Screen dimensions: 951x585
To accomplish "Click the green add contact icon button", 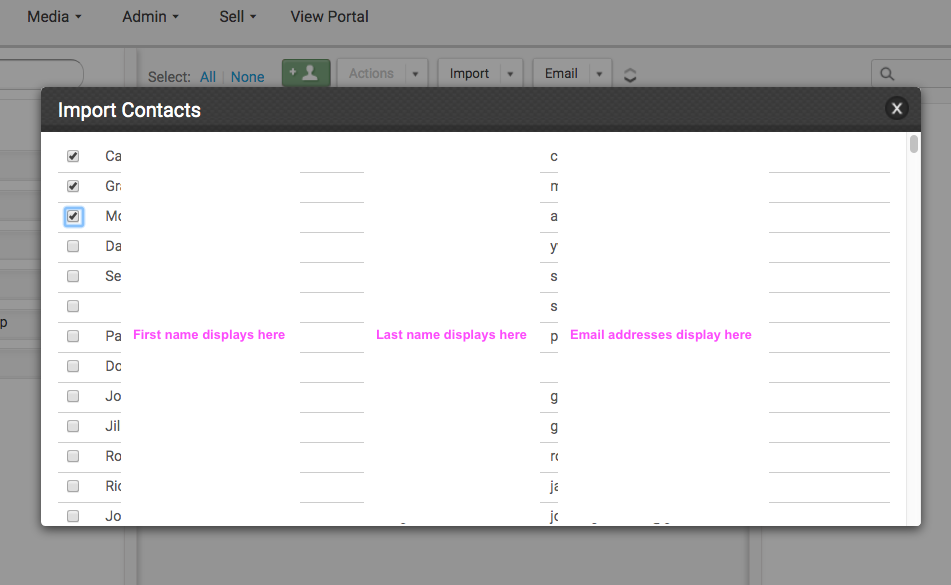I will tap(306, 73).
